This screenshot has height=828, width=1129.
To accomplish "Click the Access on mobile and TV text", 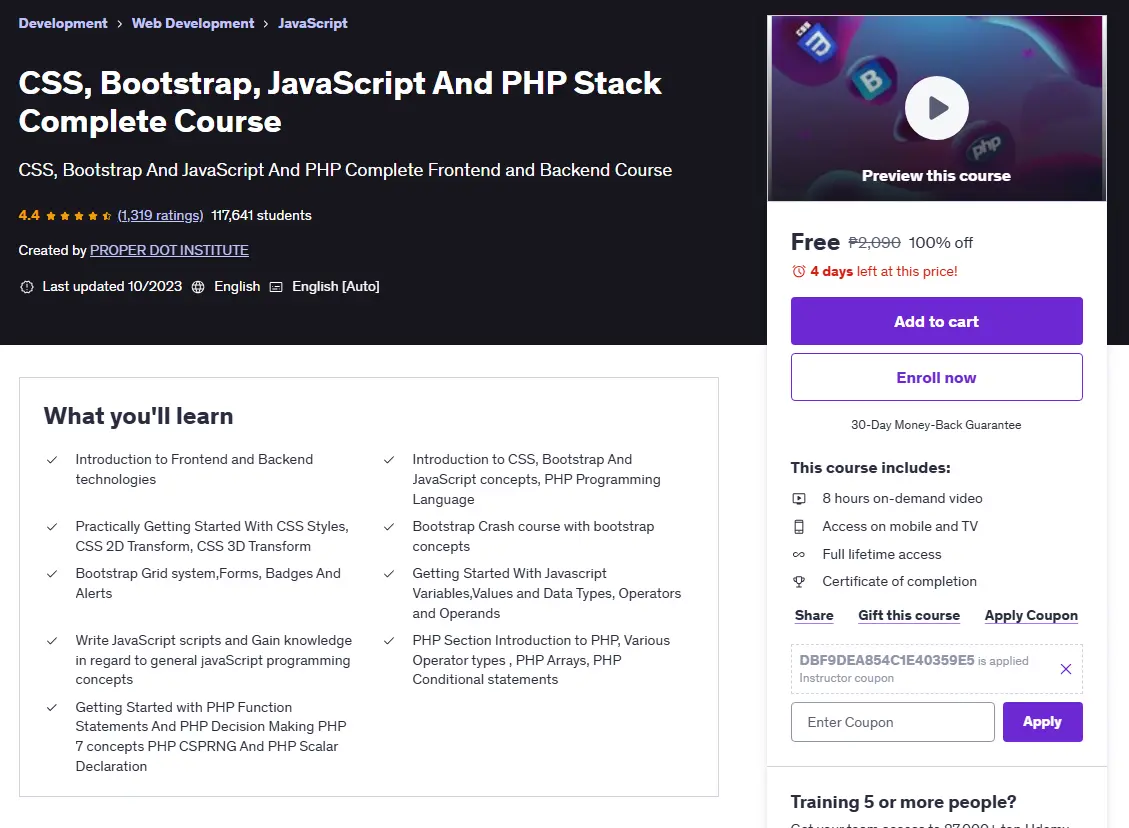I will (900, 526).
